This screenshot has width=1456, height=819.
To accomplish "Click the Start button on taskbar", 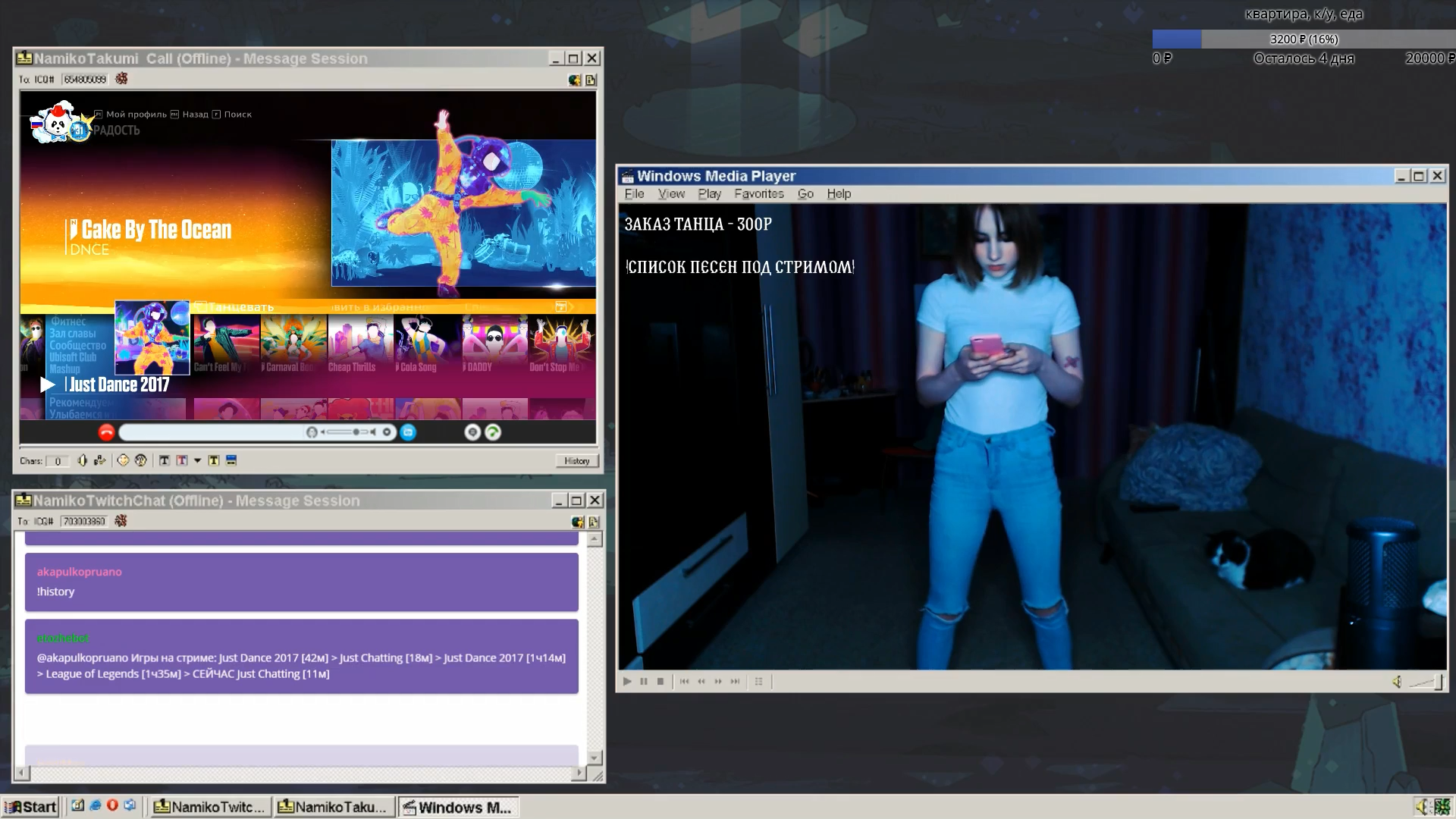I will pyautogui.click(x=30, y=807).
